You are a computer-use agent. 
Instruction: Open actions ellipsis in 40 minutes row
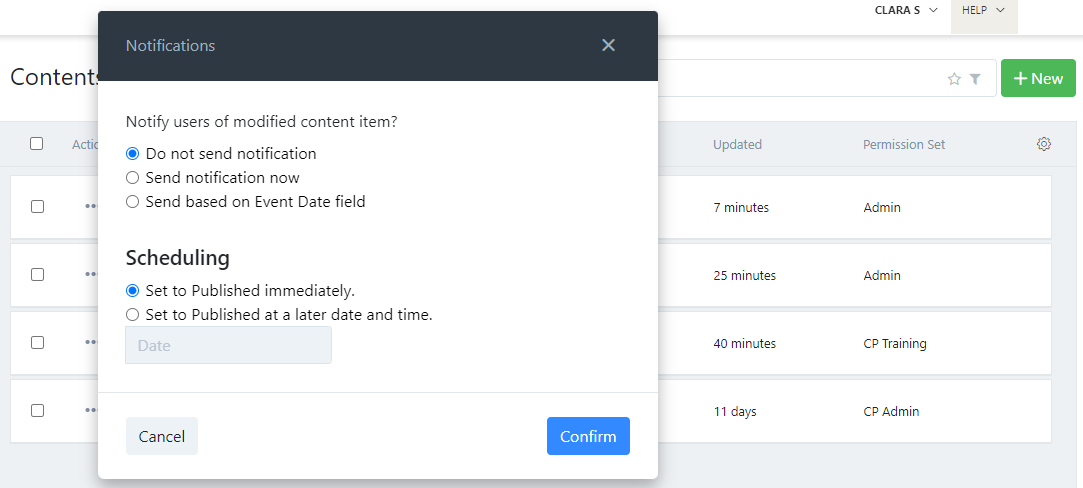coord(91,342)
